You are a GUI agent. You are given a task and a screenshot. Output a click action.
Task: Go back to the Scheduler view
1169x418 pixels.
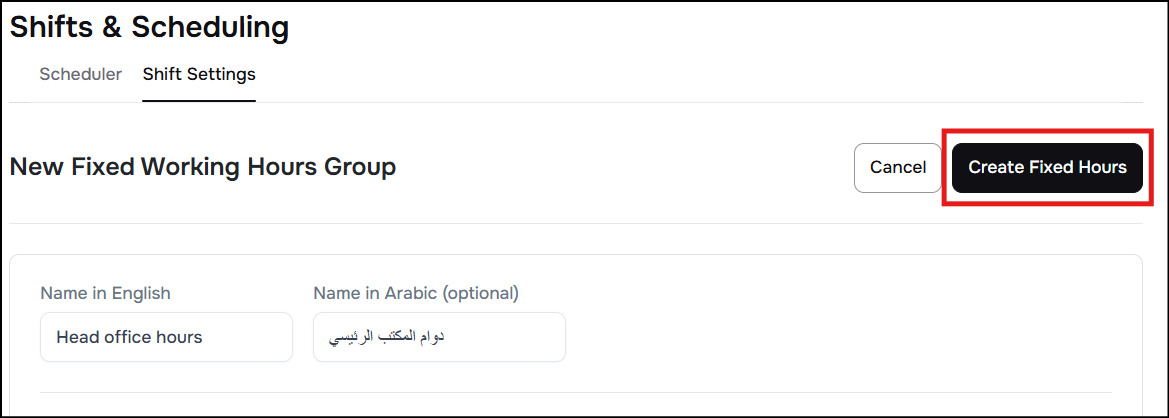81,74
